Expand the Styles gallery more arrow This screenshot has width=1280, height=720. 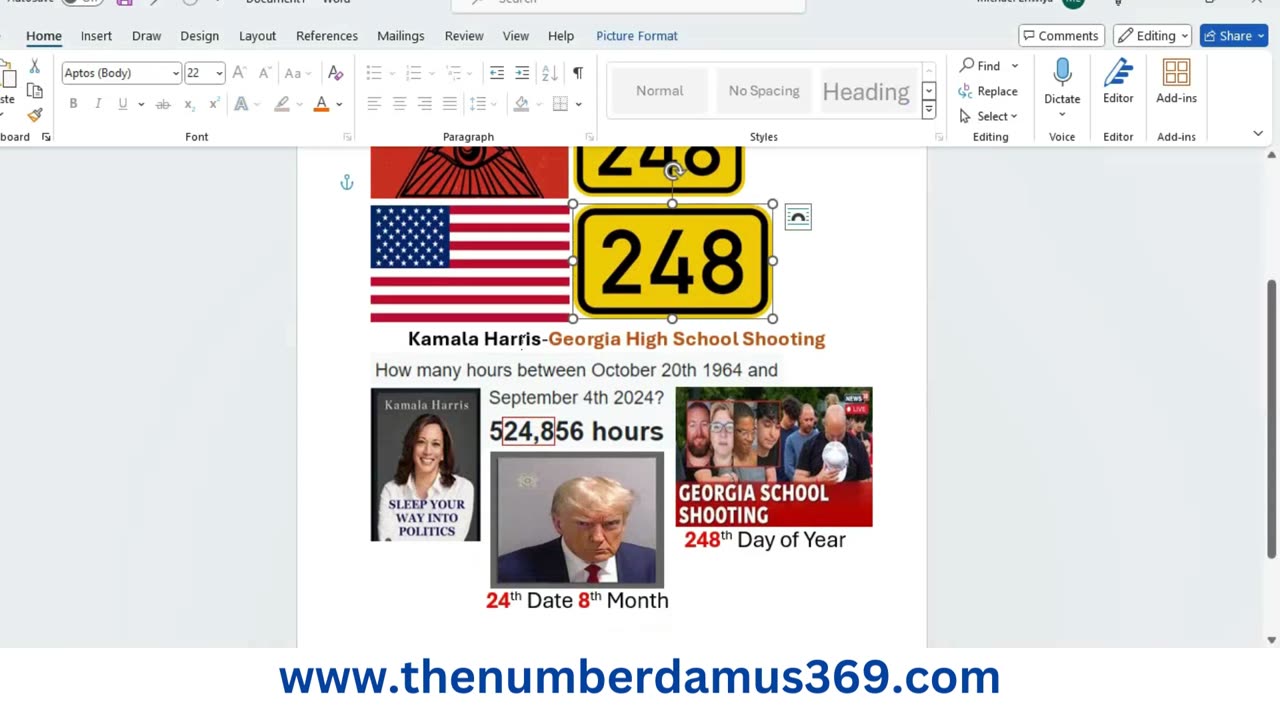(929, 110)
